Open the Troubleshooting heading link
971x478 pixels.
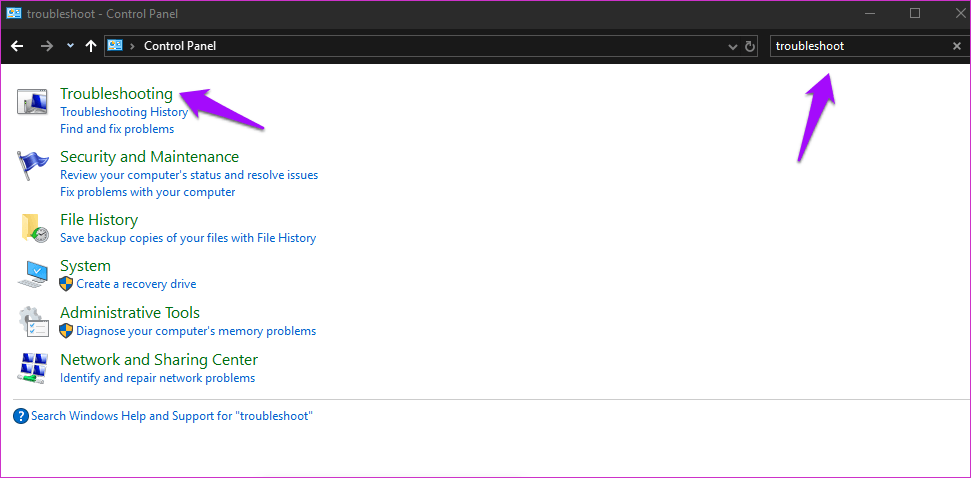[x=116, y=93]
